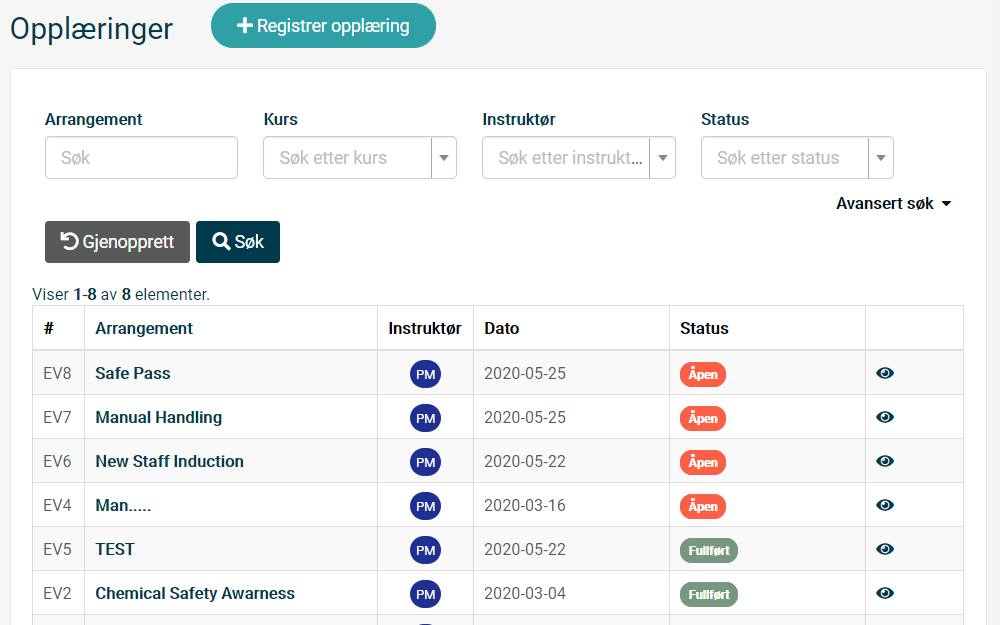Reset filters with the Gjenopprett button
The width and height of the screenshot is (1000, 625).
(x=117, y=242)
